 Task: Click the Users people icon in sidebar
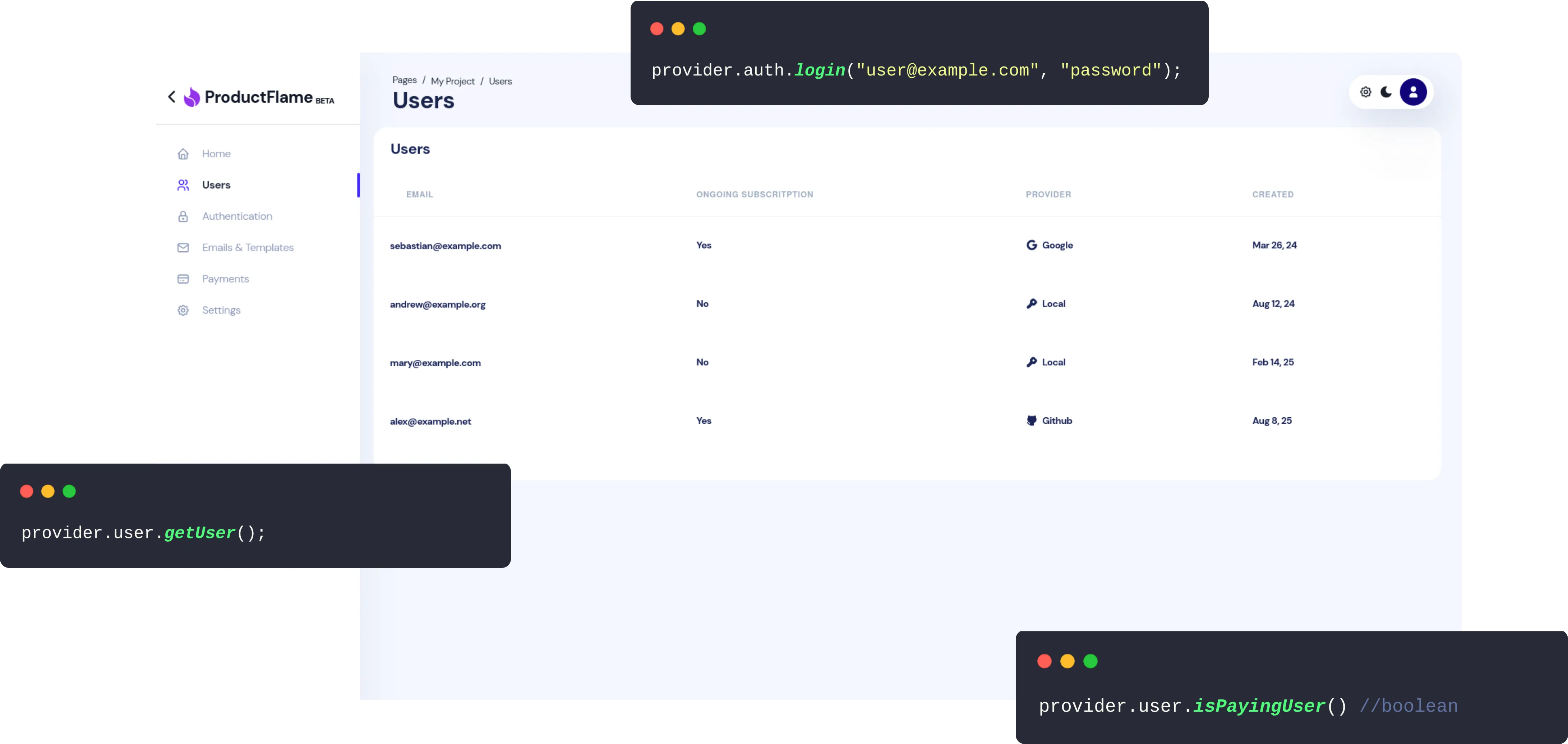pyautogui.click(x=183, y=185)
